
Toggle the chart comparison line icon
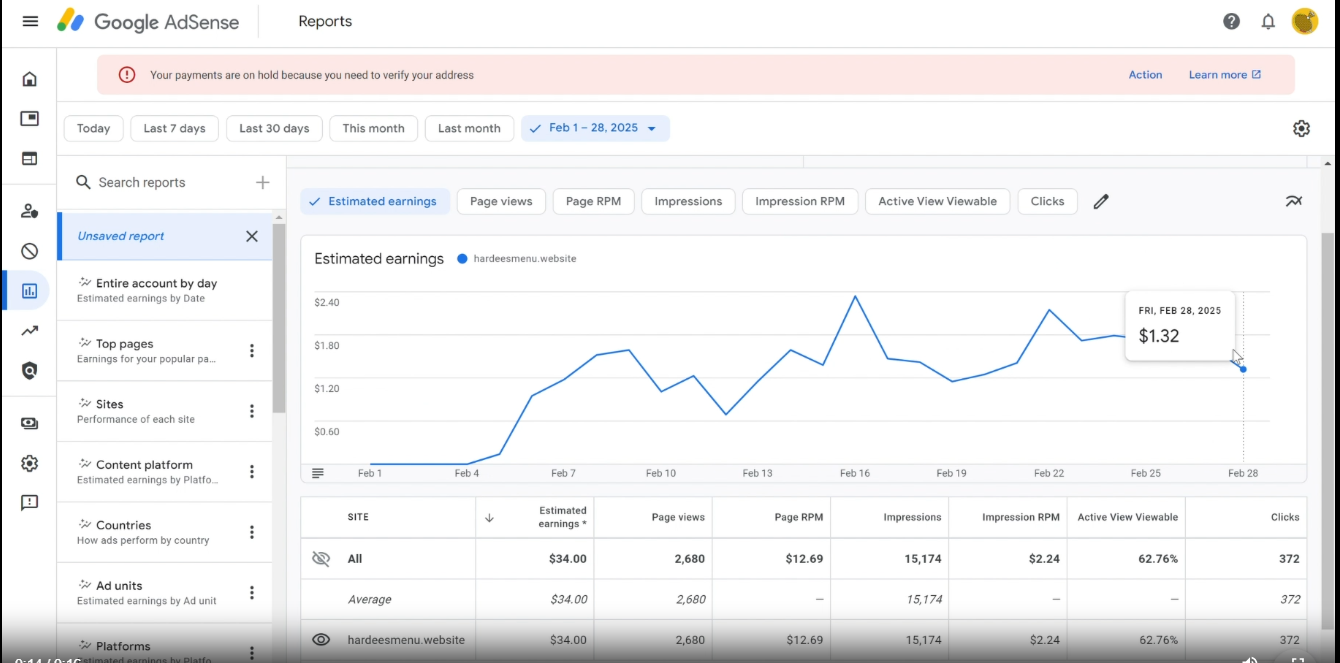[x=1294, y=201]
